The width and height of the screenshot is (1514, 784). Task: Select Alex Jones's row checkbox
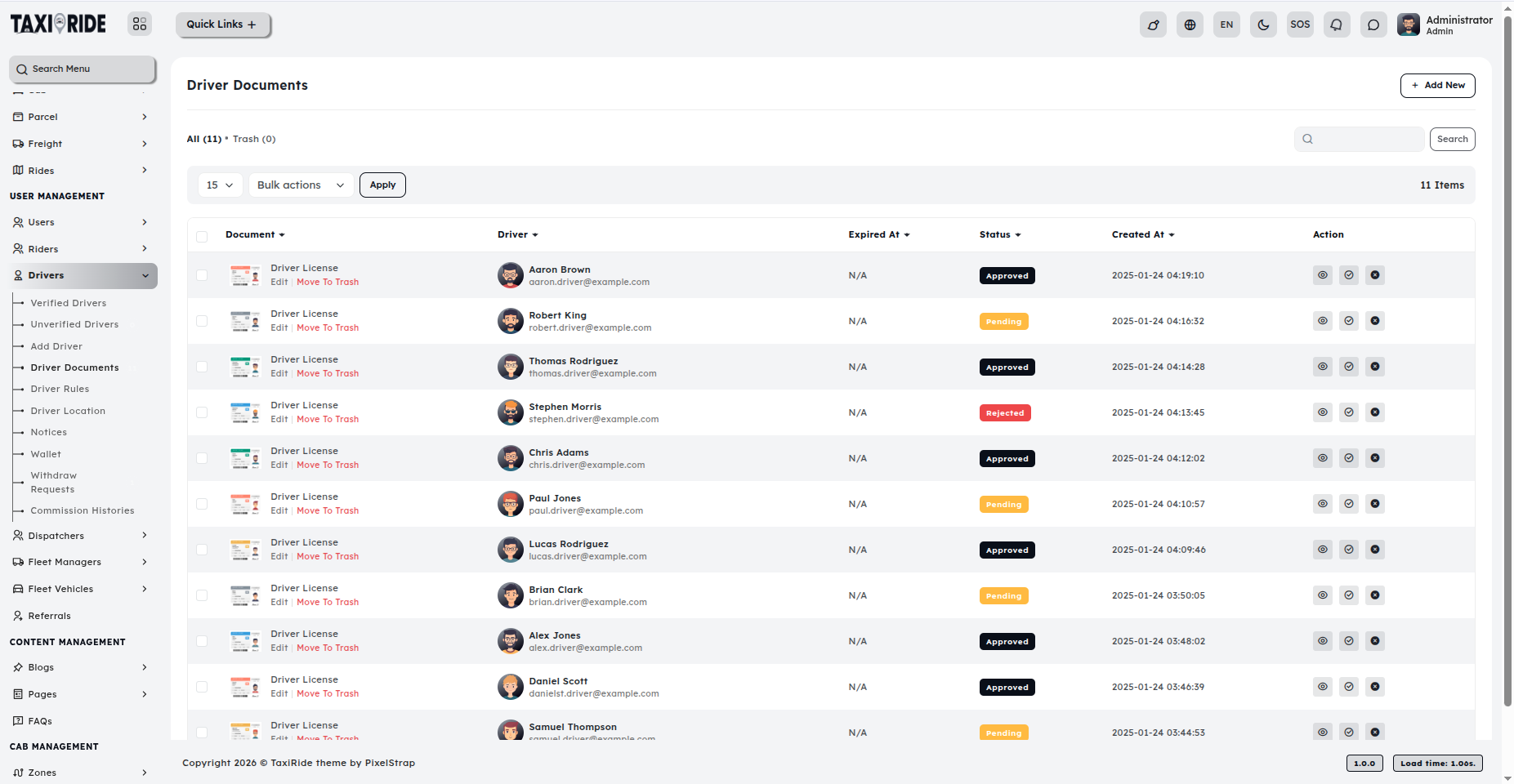202,641
